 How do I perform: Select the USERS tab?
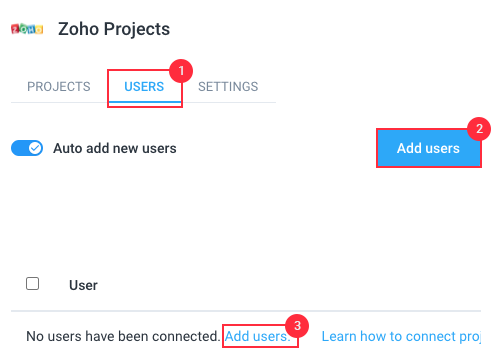(144, 87)
